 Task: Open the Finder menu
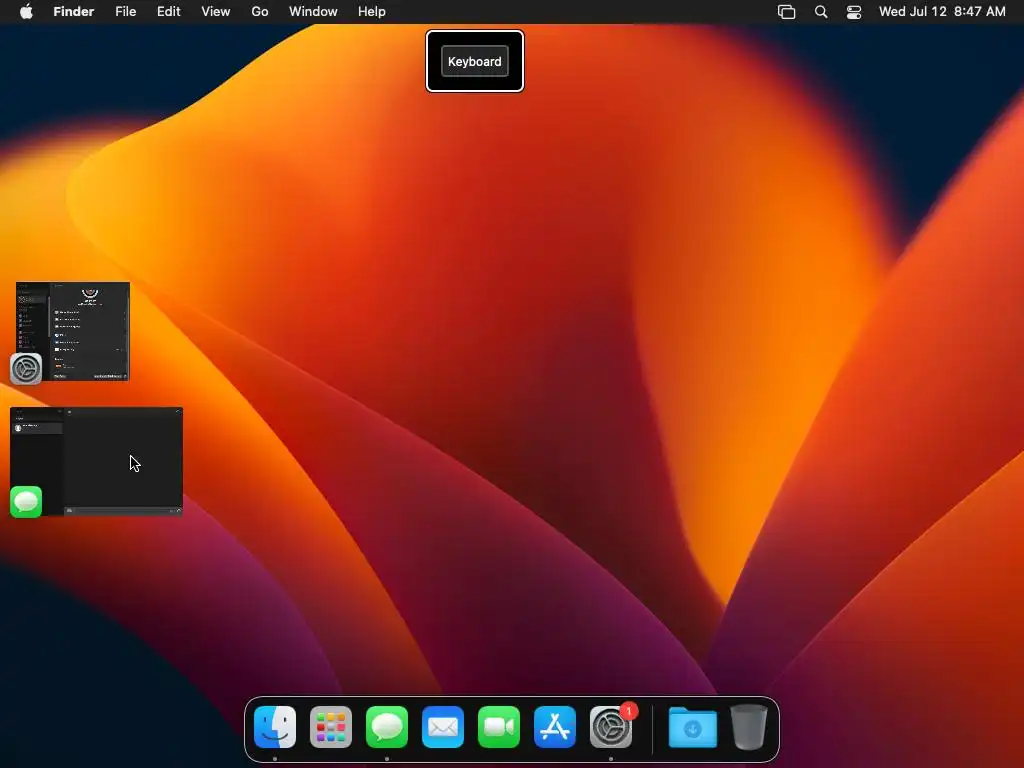(x=73, y=11)
